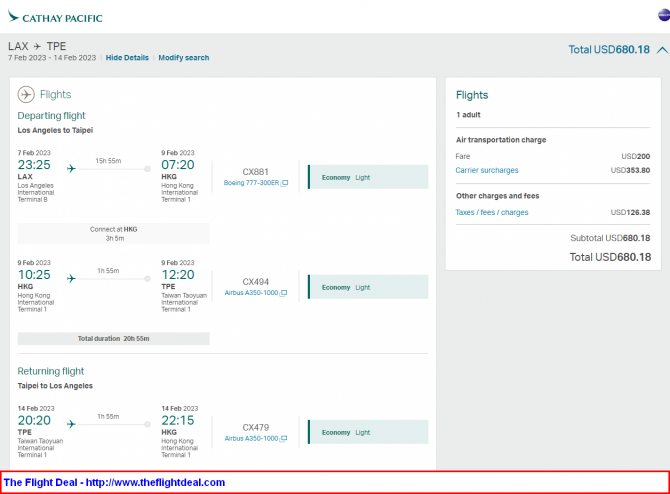Click the 10:25 HKG departure time

(x=34, y=274)
